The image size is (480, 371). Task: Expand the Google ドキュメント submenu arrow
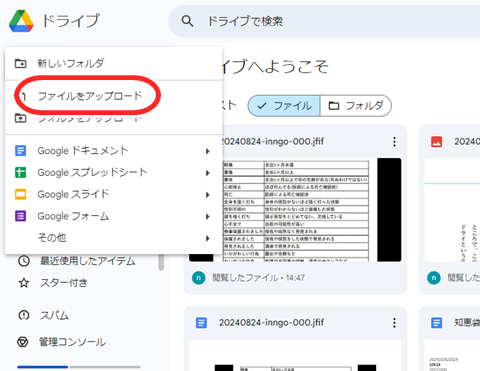coord(208,151)
